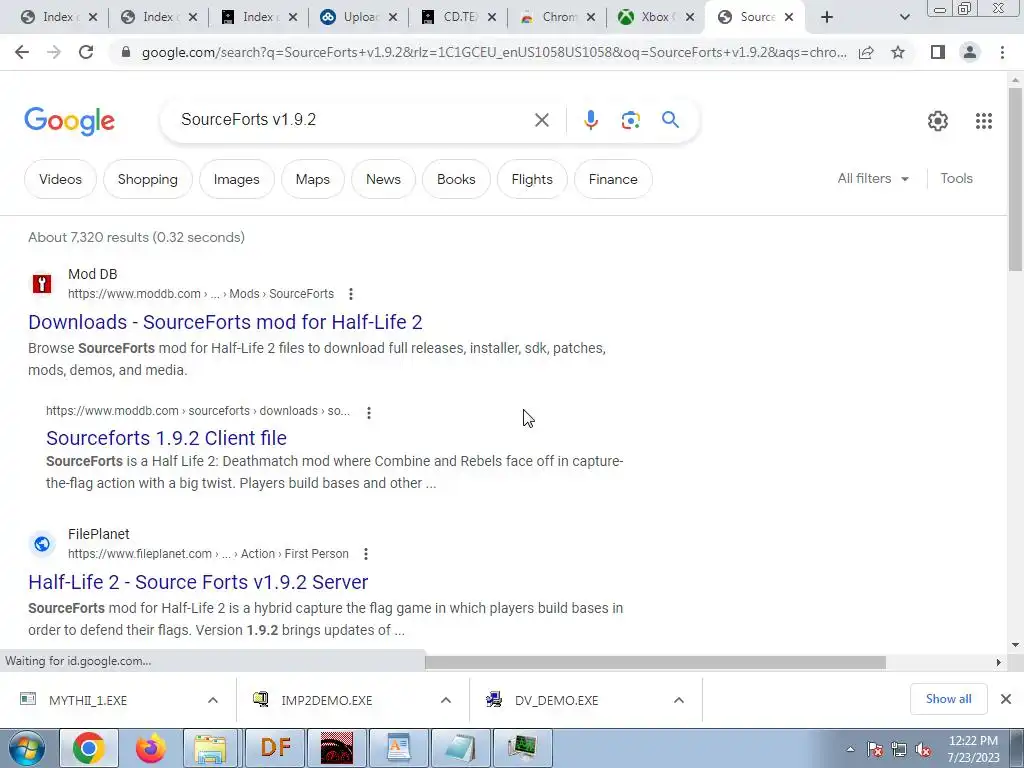Filter results by Videos
The width and height of the screenshot is (1024, 768).
pos(60,179)
